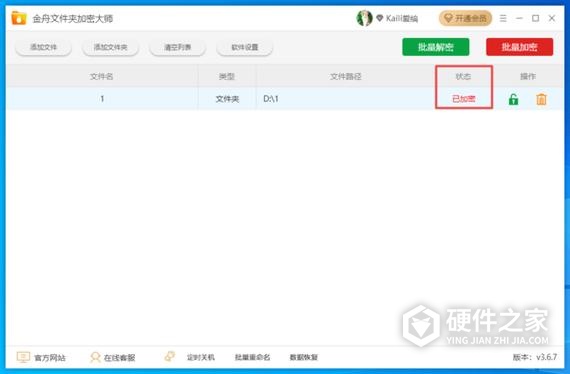This screenshot has width=570, height=374.
Task: Open the 官方网站 link
Action: (x=50, y=358)
